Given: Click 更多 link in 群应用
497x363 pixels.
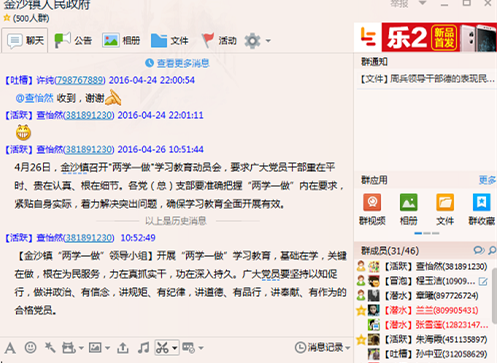Looking at the screenshot, I should 487,180.
